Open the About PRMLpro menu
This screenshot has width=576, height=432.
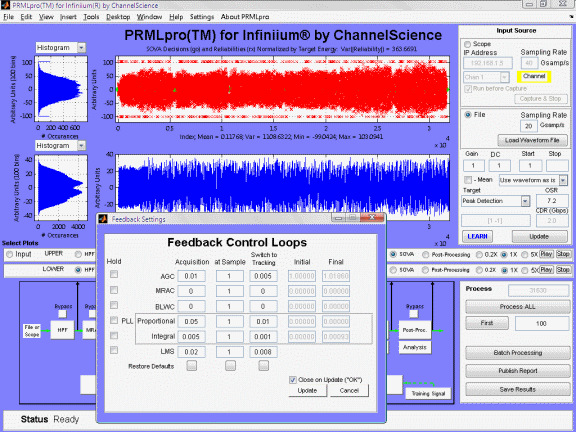pos(245,17)
